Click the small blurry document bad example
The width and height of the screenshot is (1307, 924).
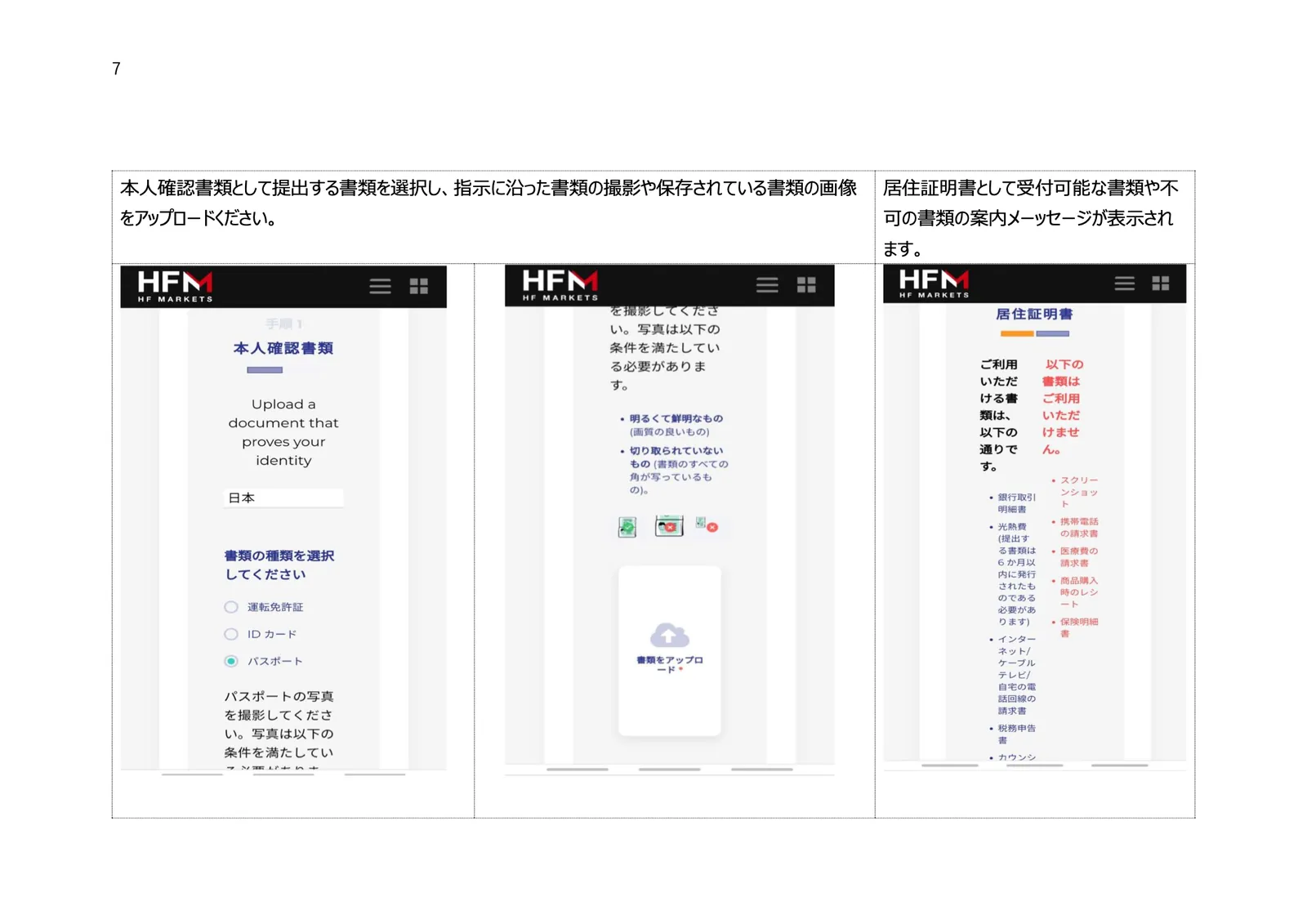[x=707, y=524]
